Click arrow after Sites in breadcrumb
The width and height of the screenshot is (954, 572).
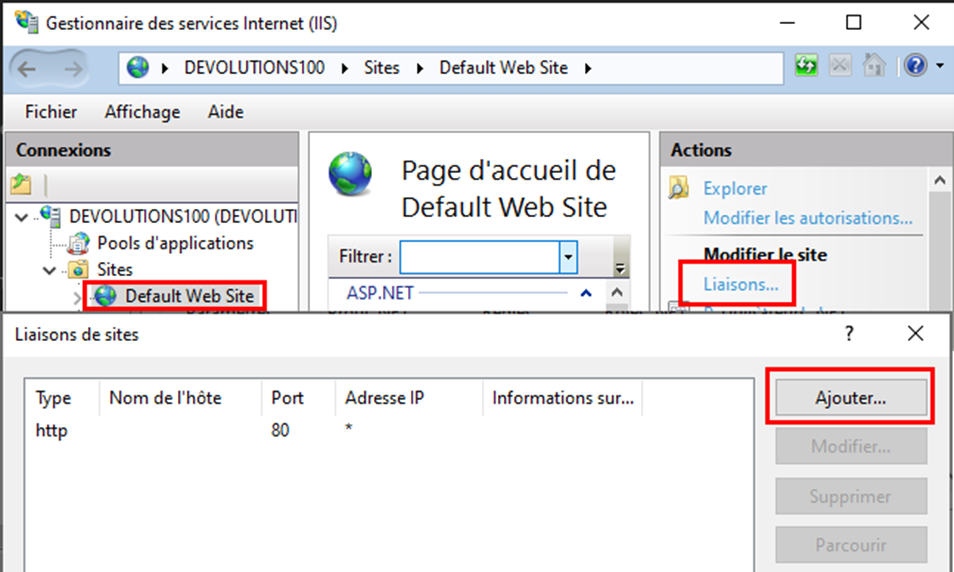click(420, 68)
